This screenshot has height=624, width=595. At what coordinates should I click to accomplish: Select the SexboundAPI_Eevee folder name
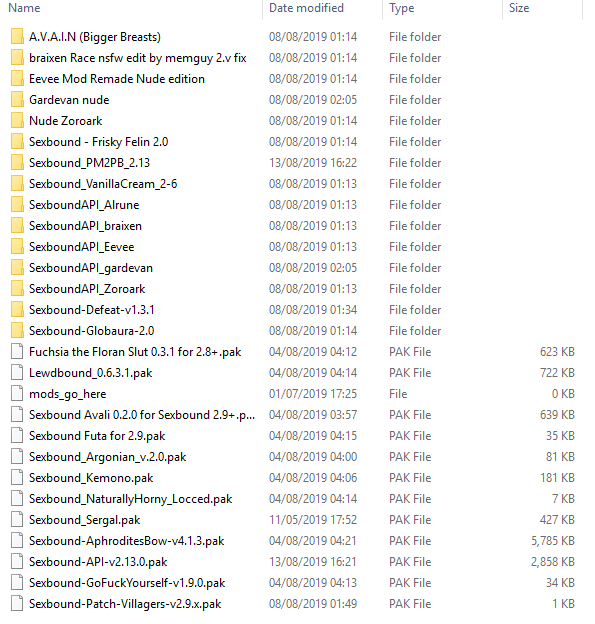(82, 247)
